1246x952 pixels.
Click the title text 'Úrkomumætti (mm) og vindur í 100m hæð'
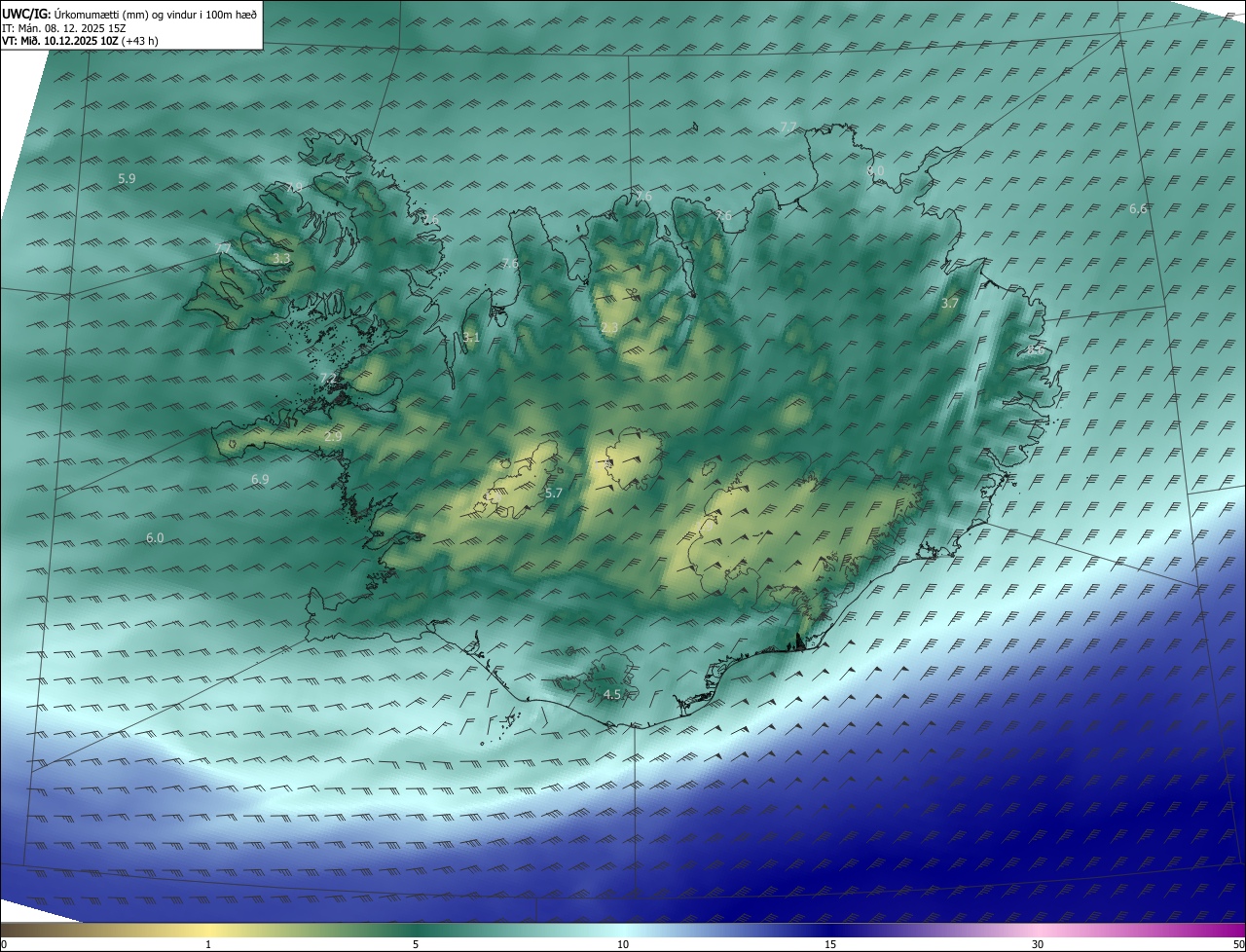pos(156,14)
